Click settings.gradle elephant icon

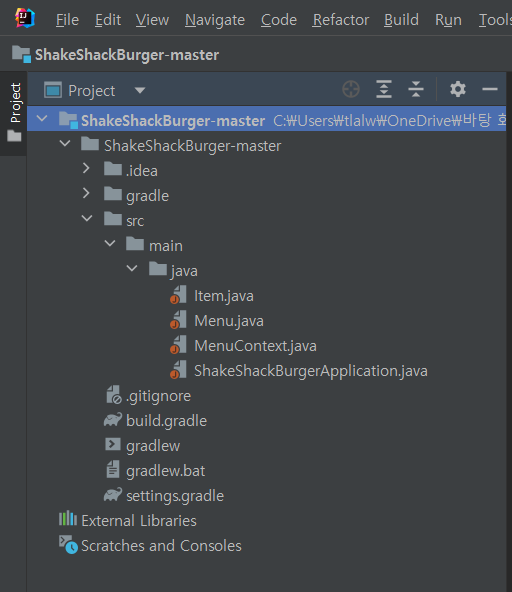pyautogui.click(x=113, y=495)
